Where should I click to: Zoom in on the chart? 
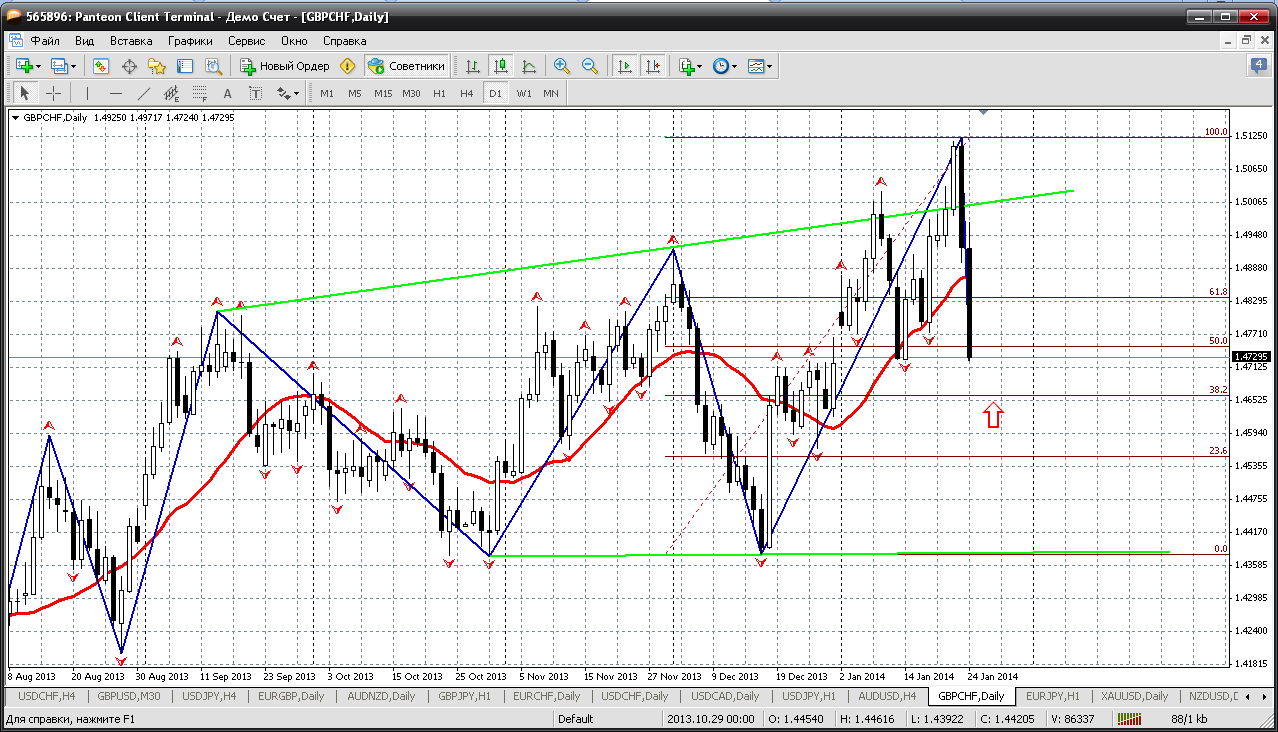(562, 66)
